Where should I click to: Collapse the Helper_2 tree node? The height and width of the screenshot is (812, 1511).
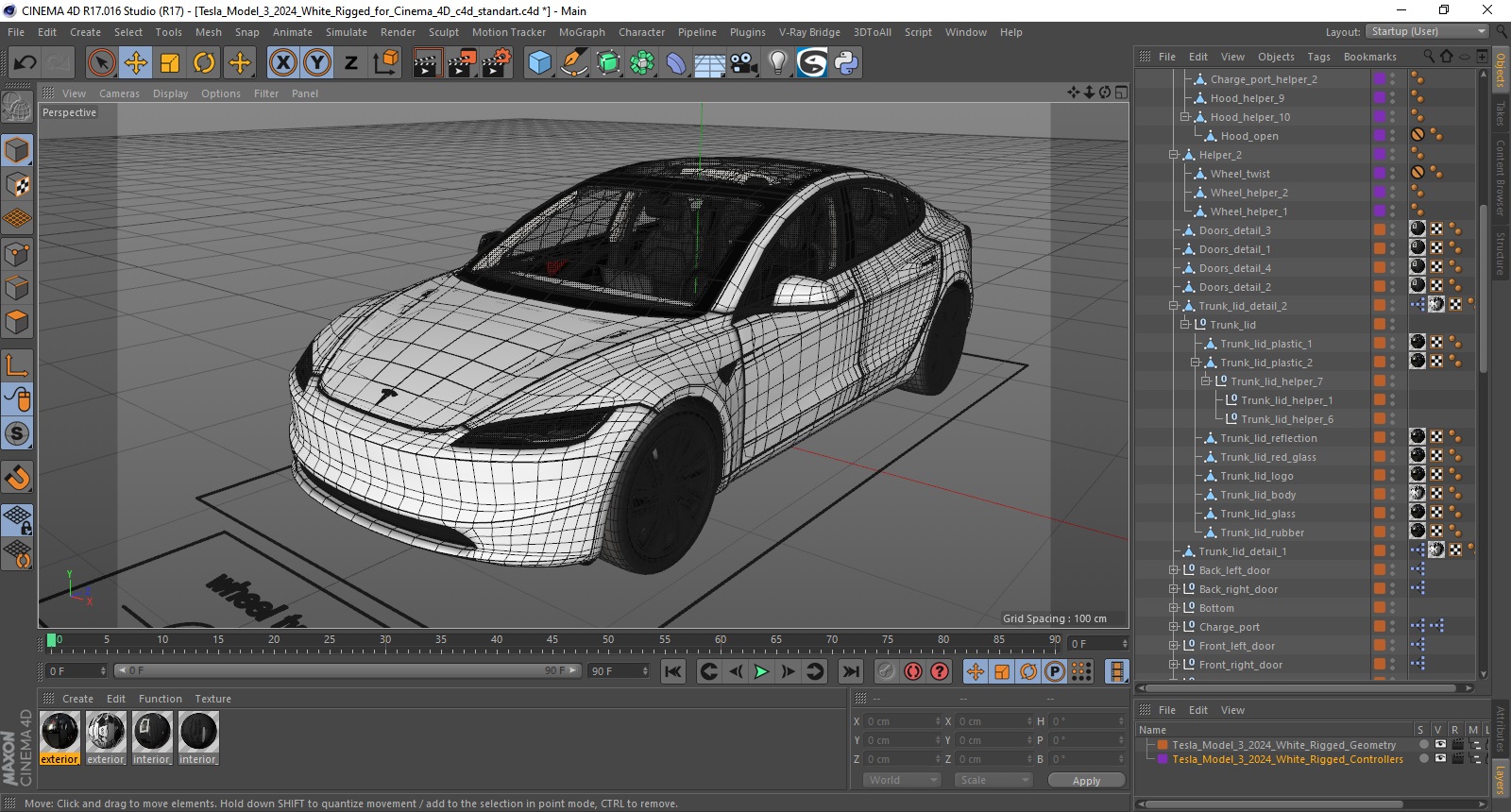(1174, 155)
